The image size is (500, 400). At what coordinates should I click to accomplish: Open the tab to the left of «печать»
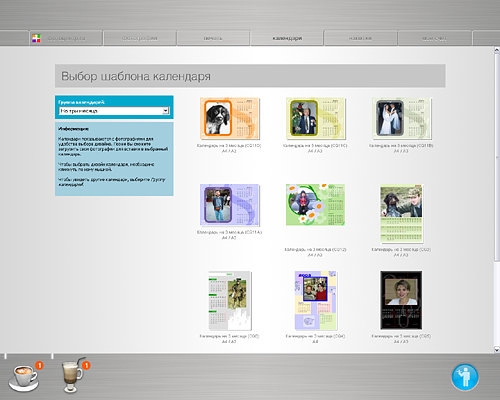[x=139, y=38]
